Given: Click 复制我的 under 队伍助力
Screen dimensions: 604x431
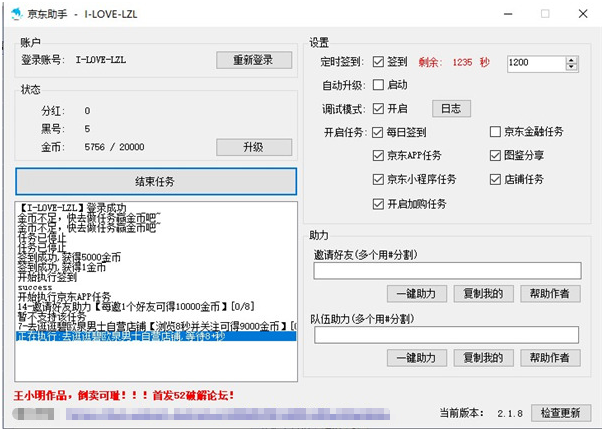Looking at the screenshot, I should point(484,358).
